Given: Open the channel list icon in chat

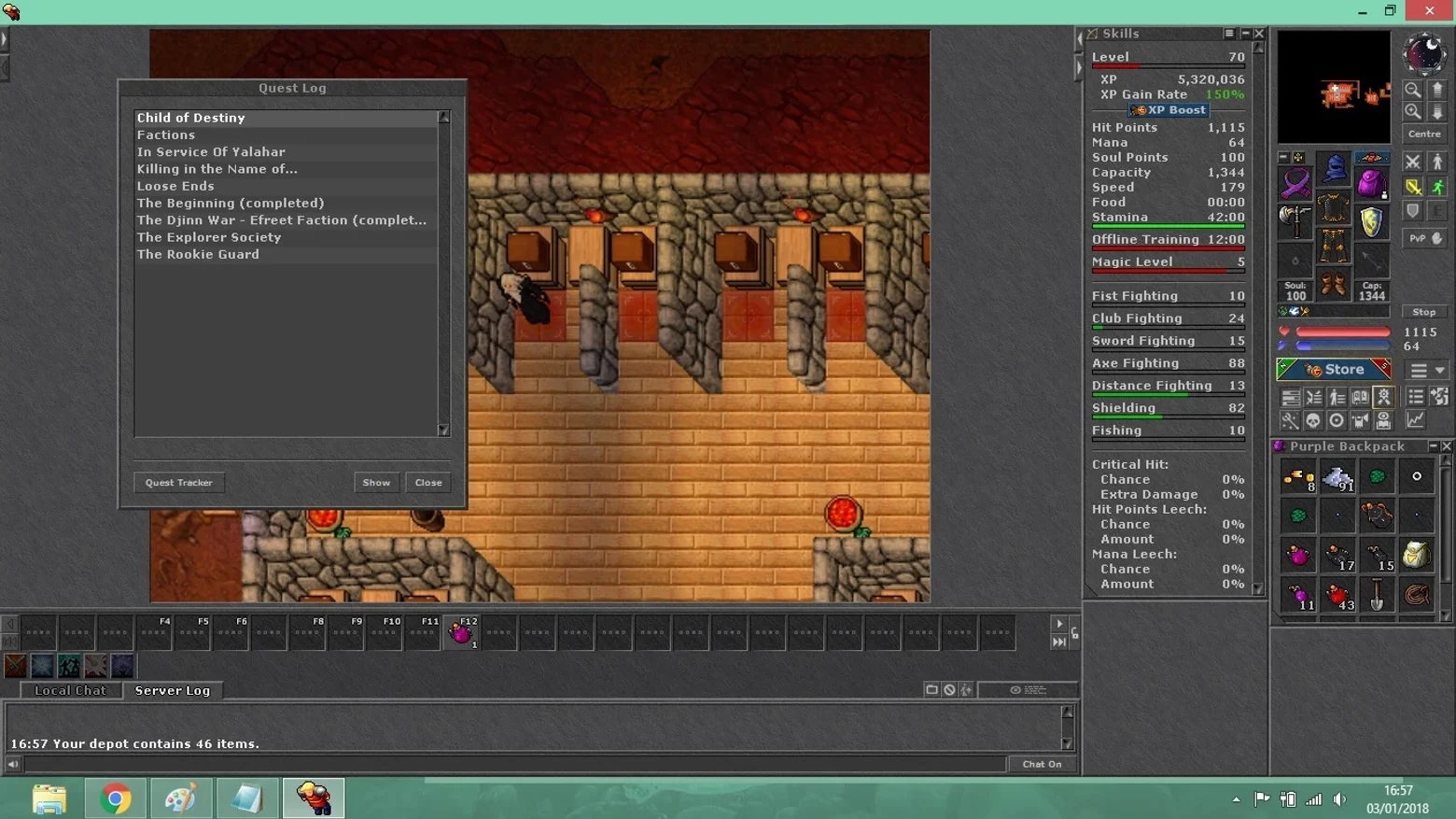Looking at the screenshot, I should (x=931, y=690).
